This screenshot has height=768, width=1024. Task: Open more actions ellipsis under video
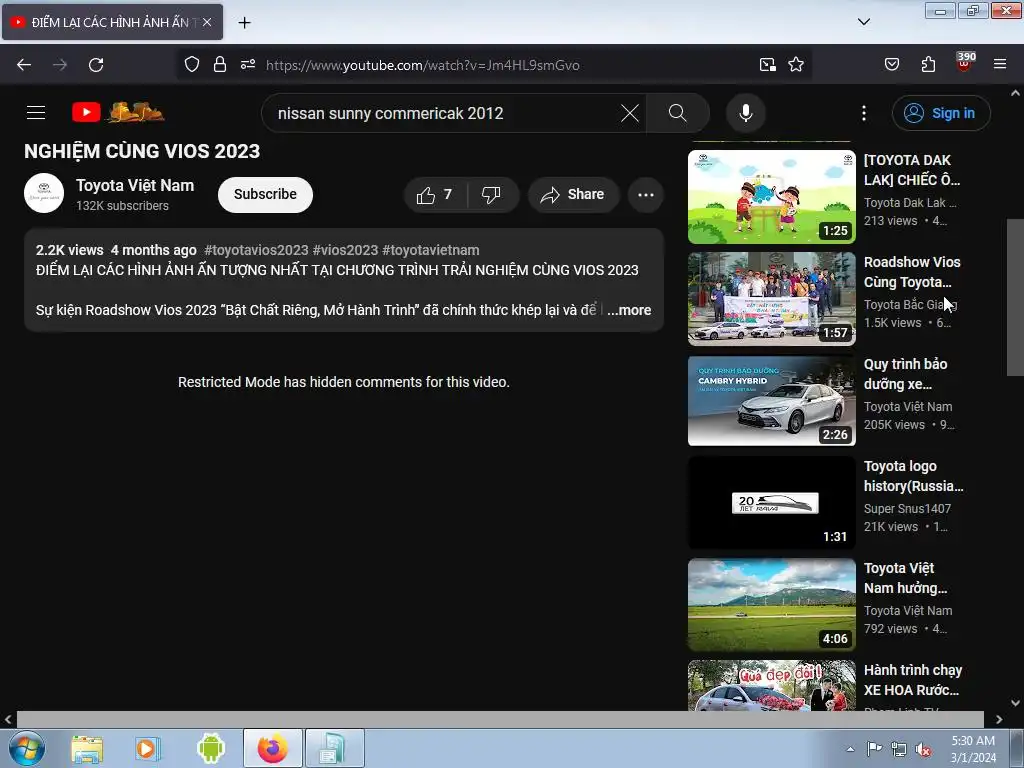tap(646, 195)
